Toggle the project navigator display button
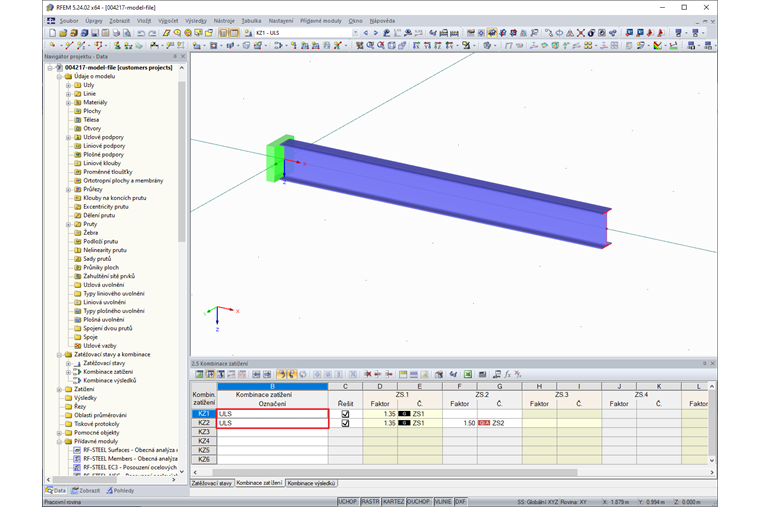This screenshot has height=507, width=760. tap(223, 33)
